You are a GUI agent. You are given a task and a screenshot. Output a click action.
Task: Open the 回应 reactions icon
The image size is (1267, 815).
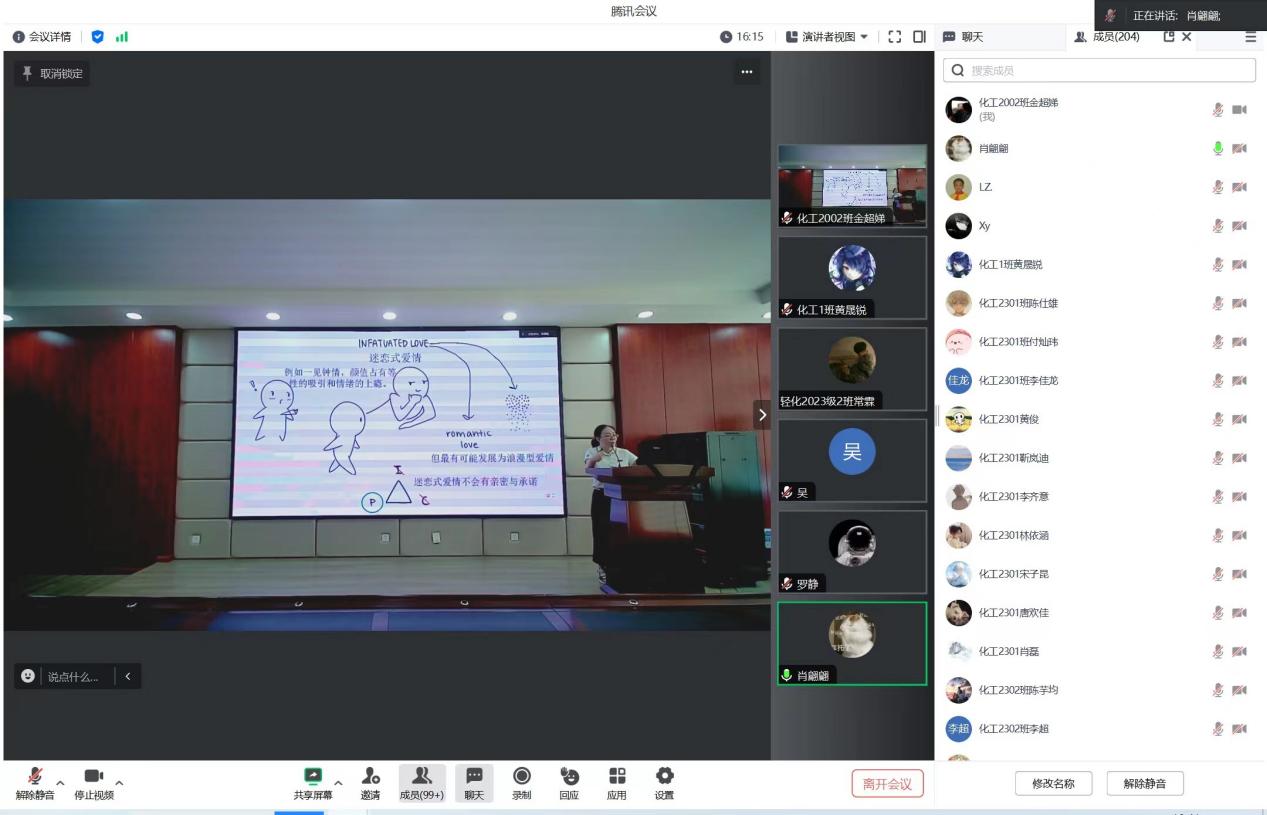coord(569,777)
